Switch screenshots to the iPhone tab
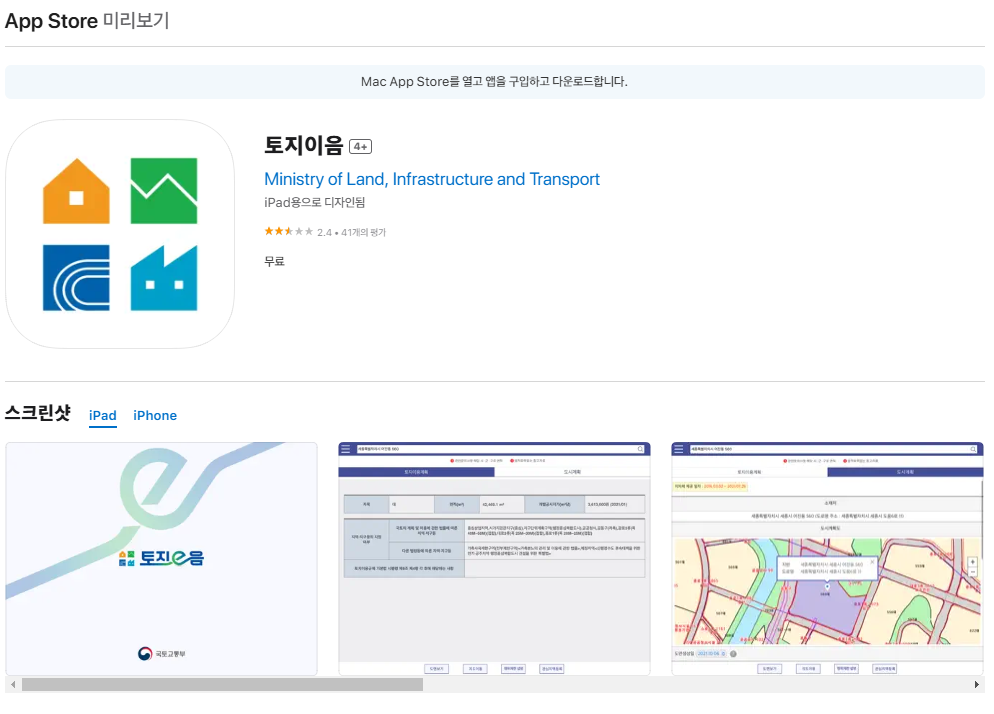The width and height of the screenshot is (994, 714). click(154, 415)
